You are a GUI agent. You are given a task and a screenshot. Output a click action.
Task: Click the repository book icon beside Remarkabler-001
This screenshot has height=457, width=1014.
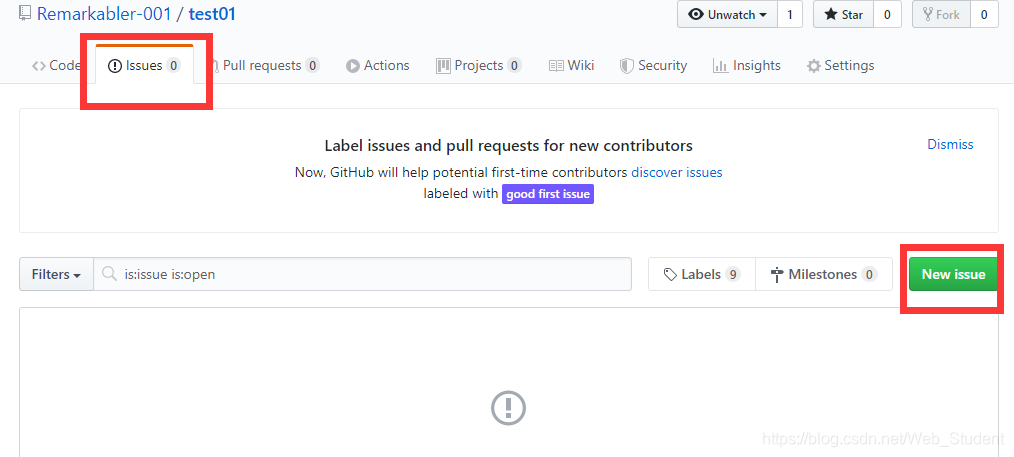tap(25, 14)
